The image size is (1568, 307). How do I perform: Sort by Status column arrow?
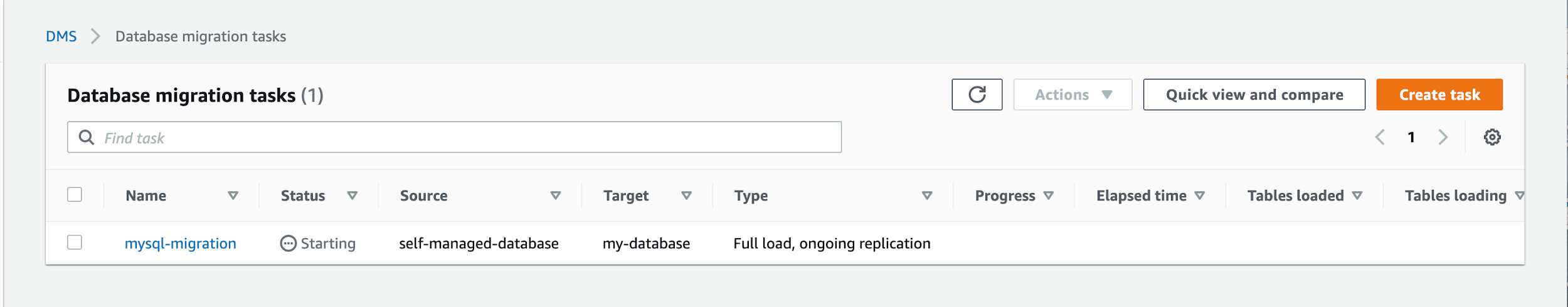352,195
